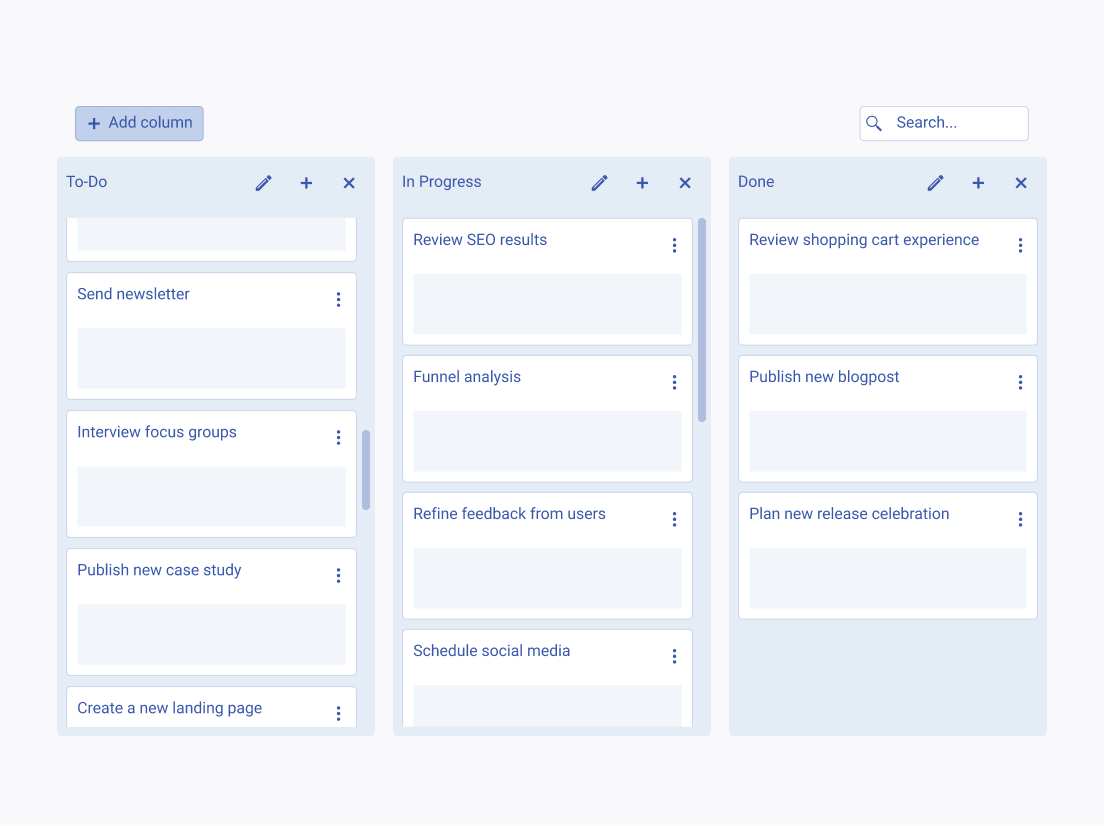Remove the In Progress column
The image size is (1104, 826).
pyautogui.click(x=685, y=183)
